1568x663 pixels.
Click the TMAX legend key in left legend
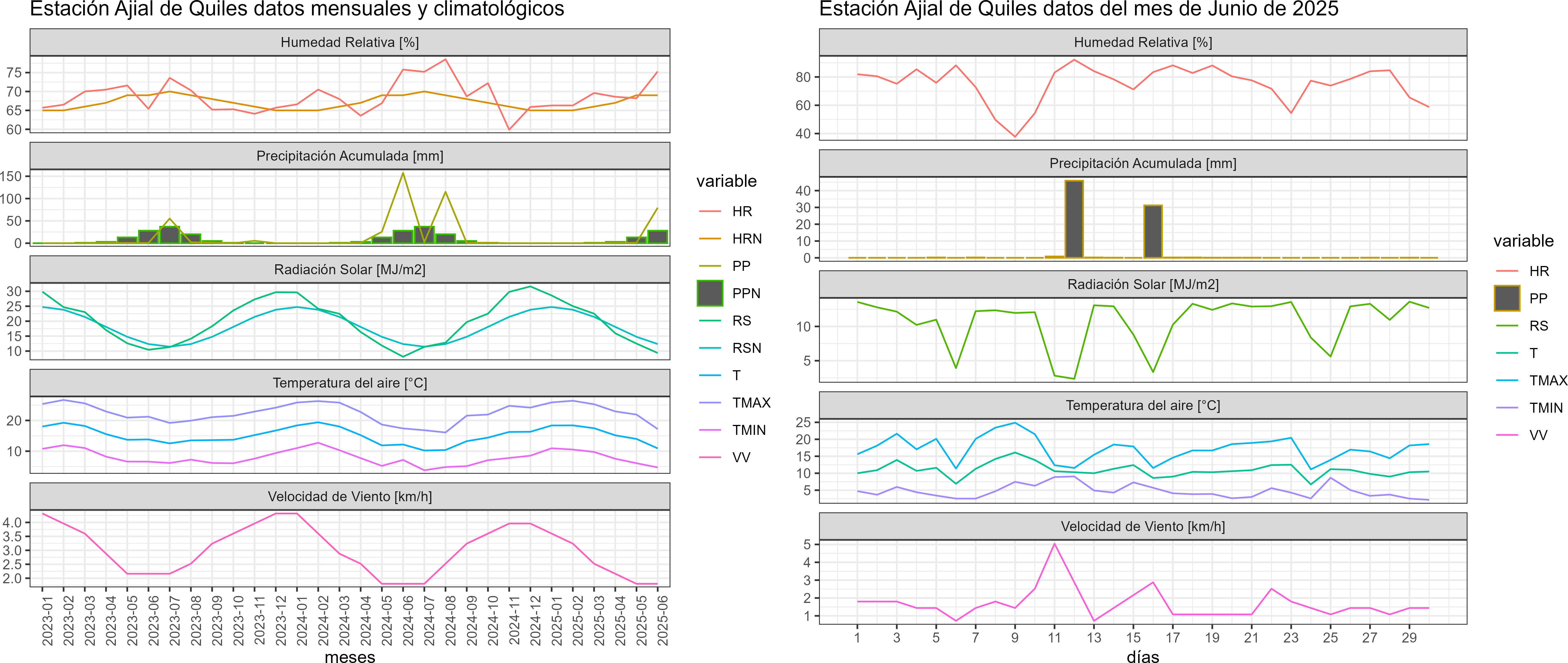click(710, 402)
